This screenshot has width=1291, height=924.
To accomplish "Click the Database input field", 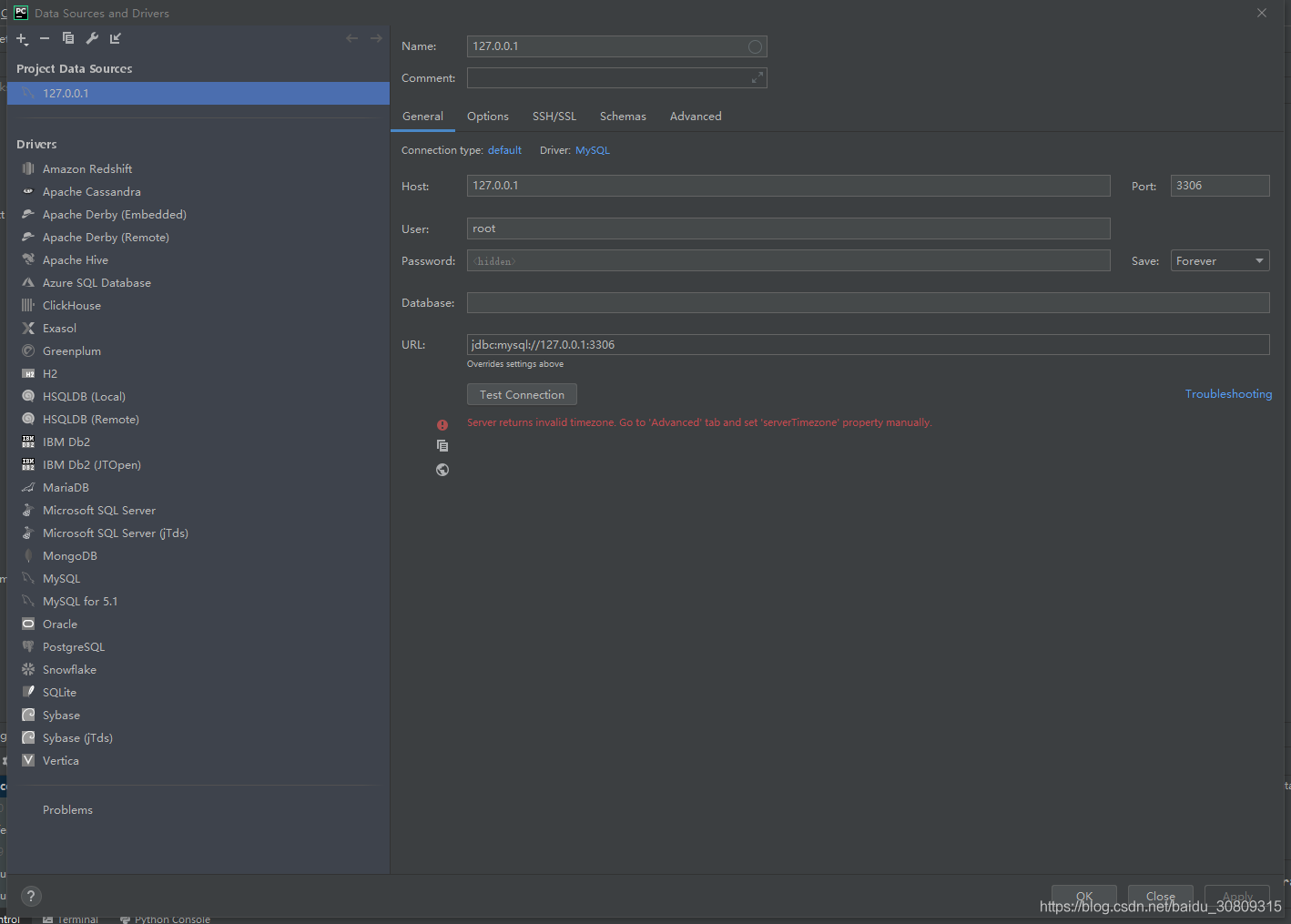I will pyautogui.click(x=868, y=303).
